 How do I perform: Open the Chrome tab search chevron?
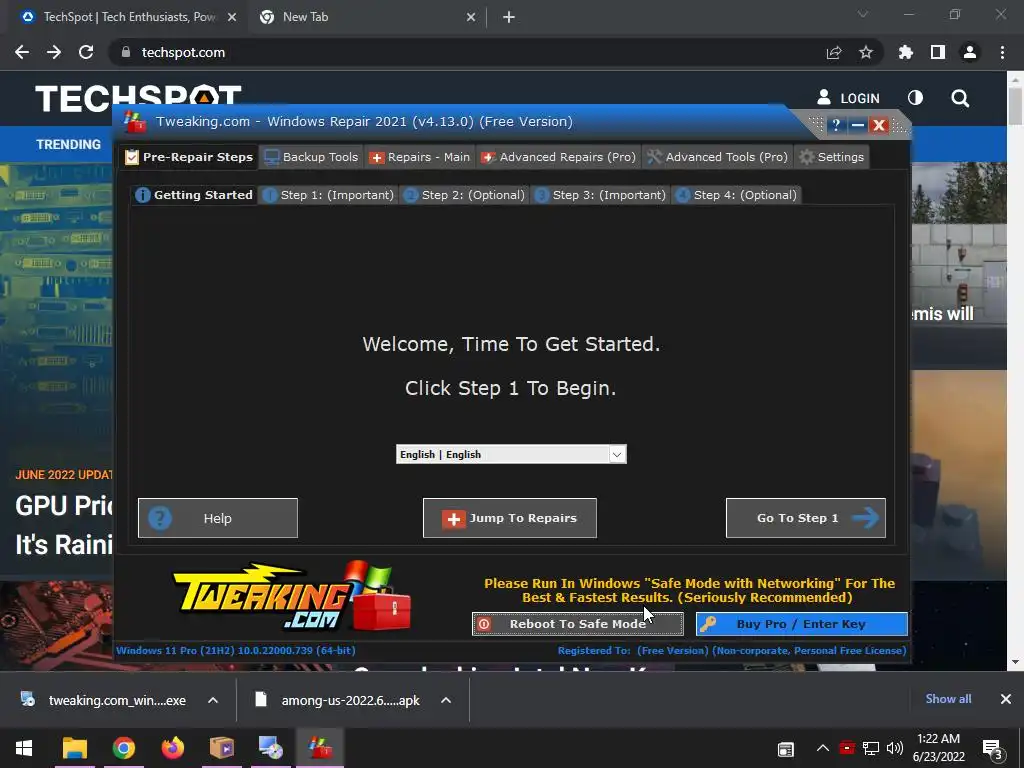[863, 14]
